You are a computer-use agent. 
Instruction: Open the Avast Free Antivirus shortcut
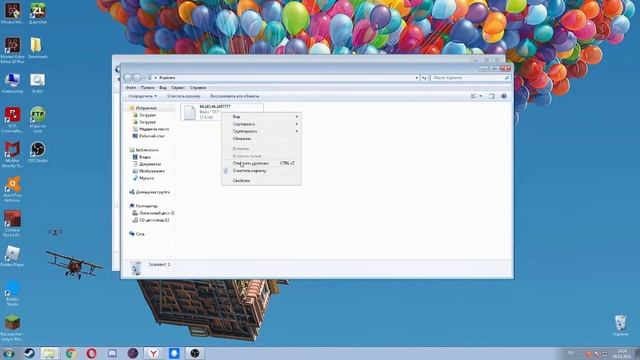click(x=12, y=189)
